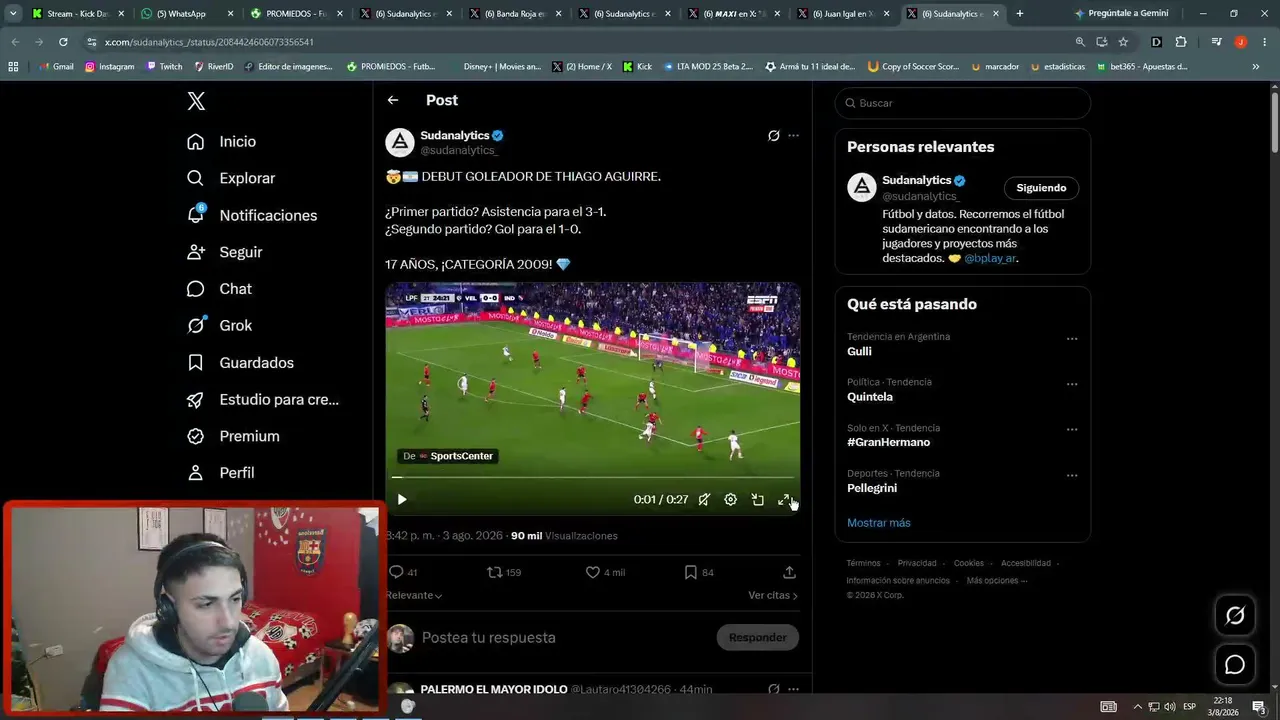Show hidden system tray icons
The image size is (1280, 720).
point(1138,706)
